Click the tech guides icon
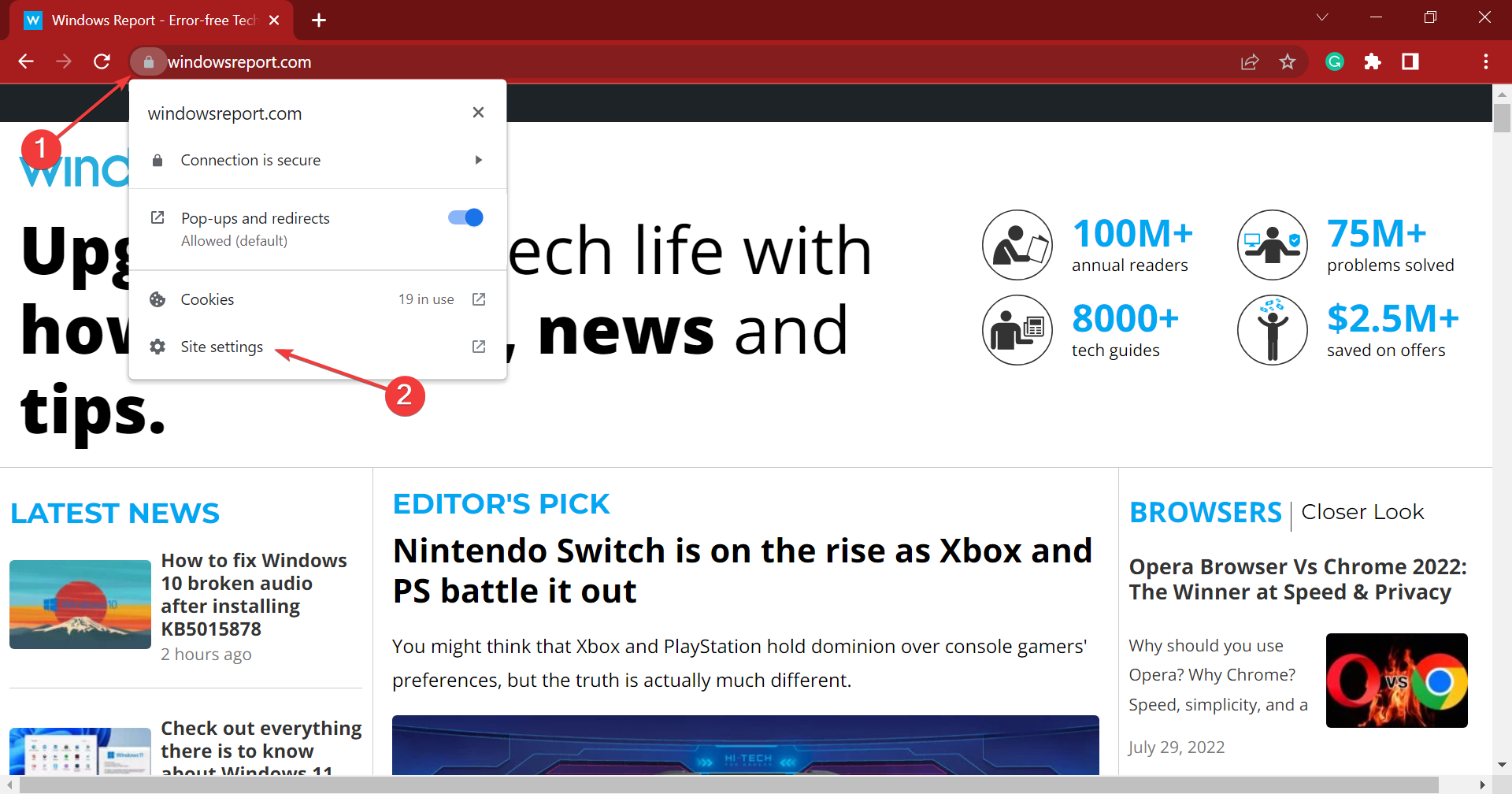Screen dimensions: 1512x794 tap(1017, 330)
